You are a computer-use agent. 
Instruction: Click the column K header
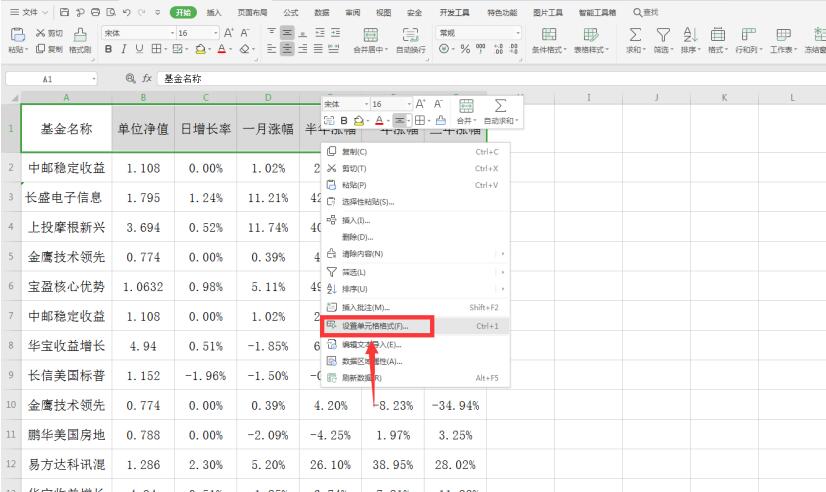pos(724,97)
